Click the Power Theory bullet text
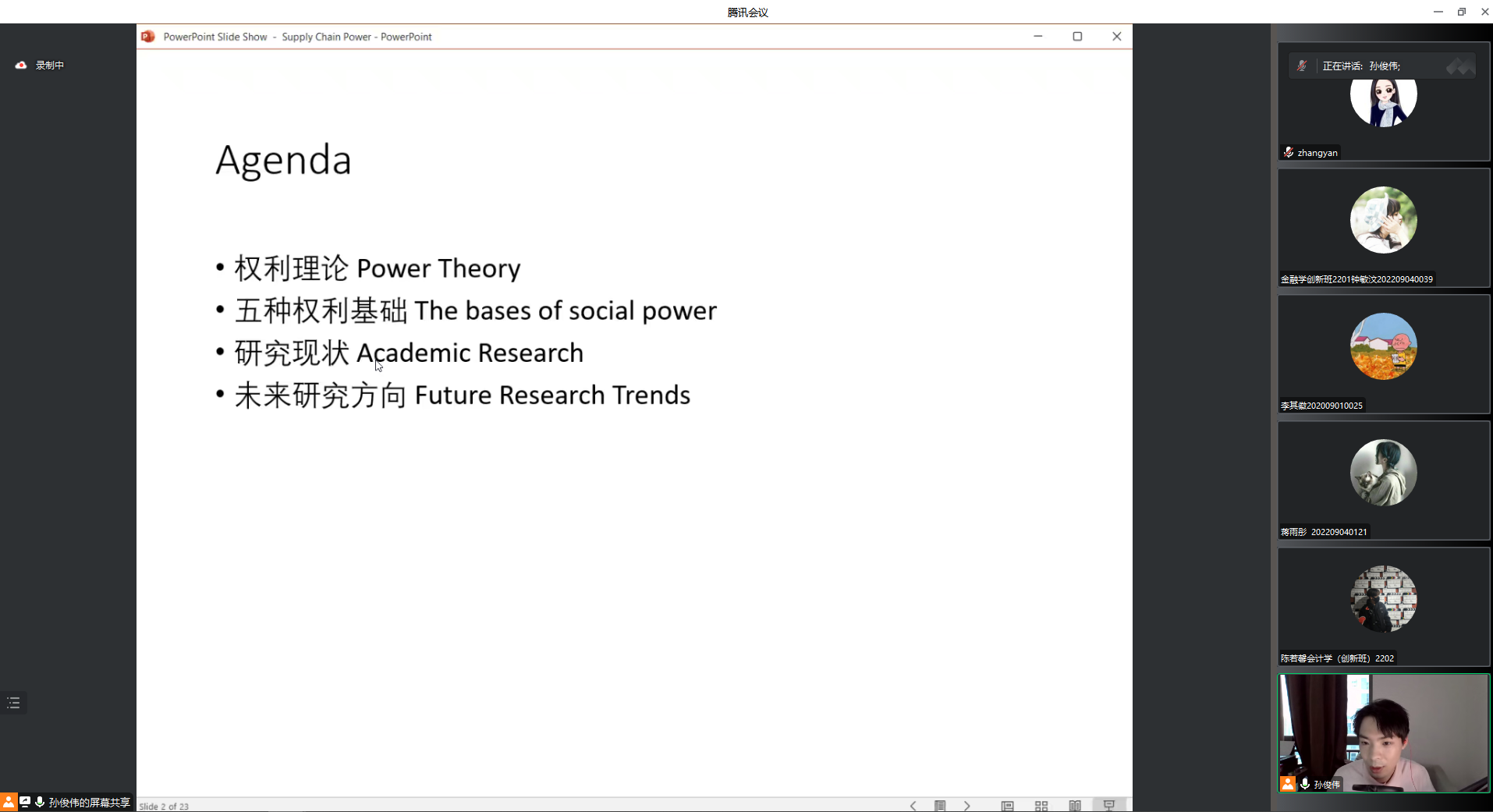 coord(378,268)
